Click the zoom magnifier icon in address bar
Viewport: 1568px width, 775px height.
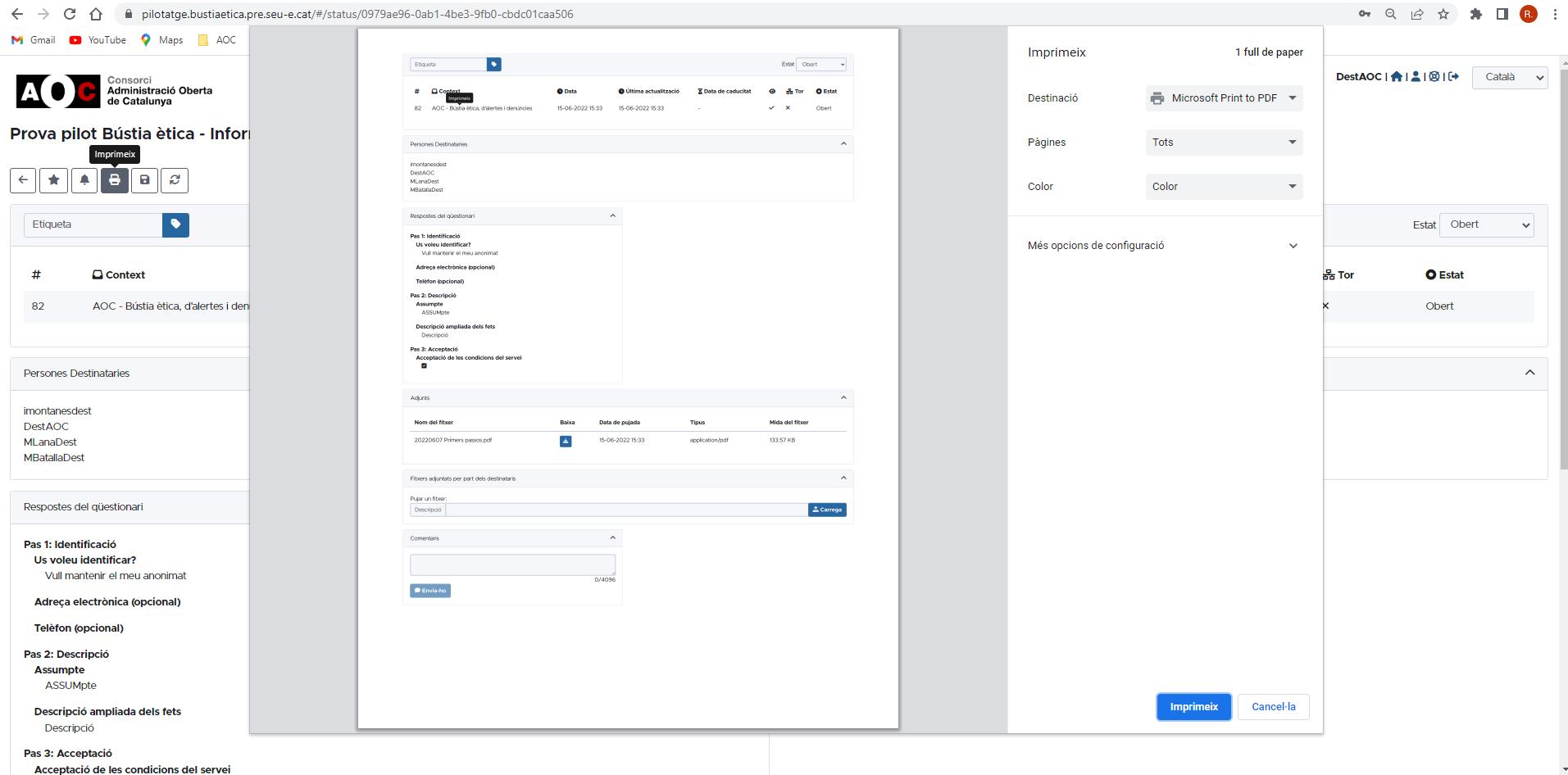(1391, 14)
